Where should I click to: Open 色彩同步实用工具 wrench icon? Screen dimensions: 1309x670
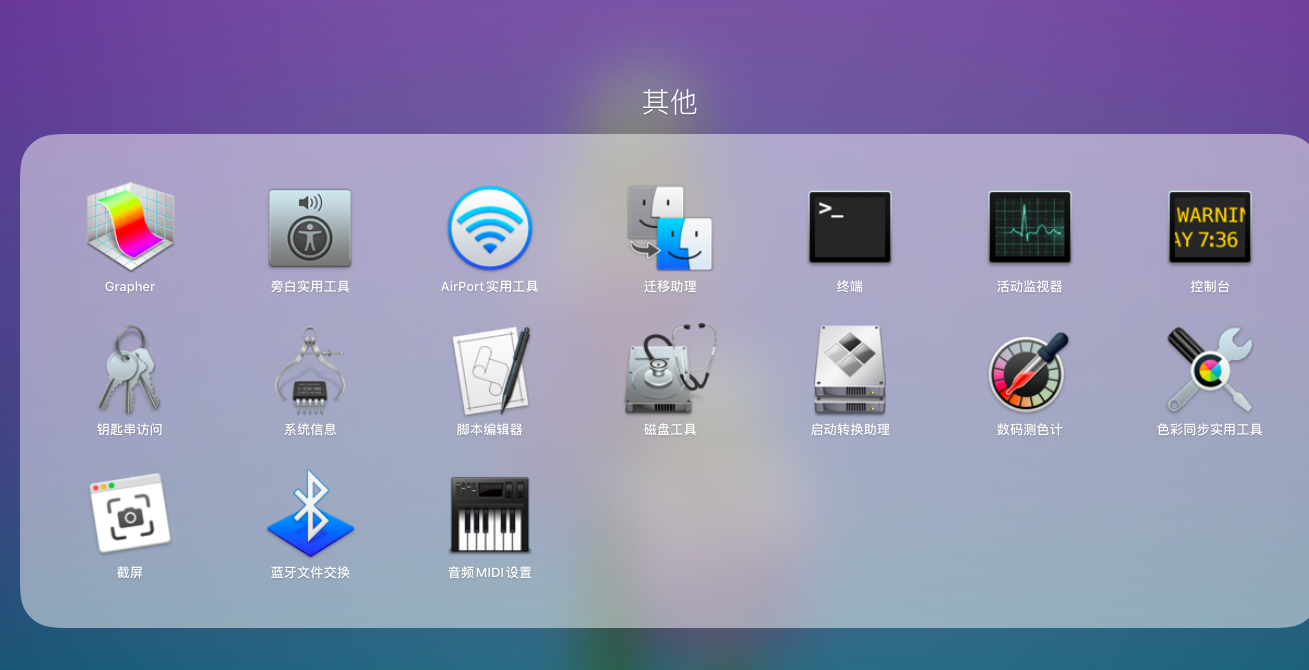(1210, 369)
